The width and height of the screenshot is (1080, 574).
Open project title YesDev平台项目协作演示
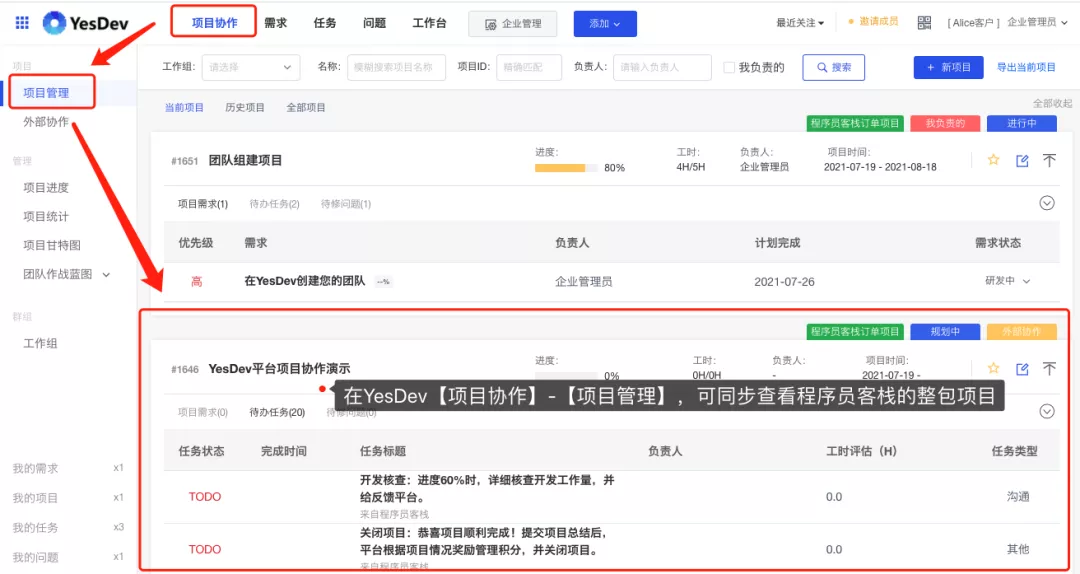point(279,369)
